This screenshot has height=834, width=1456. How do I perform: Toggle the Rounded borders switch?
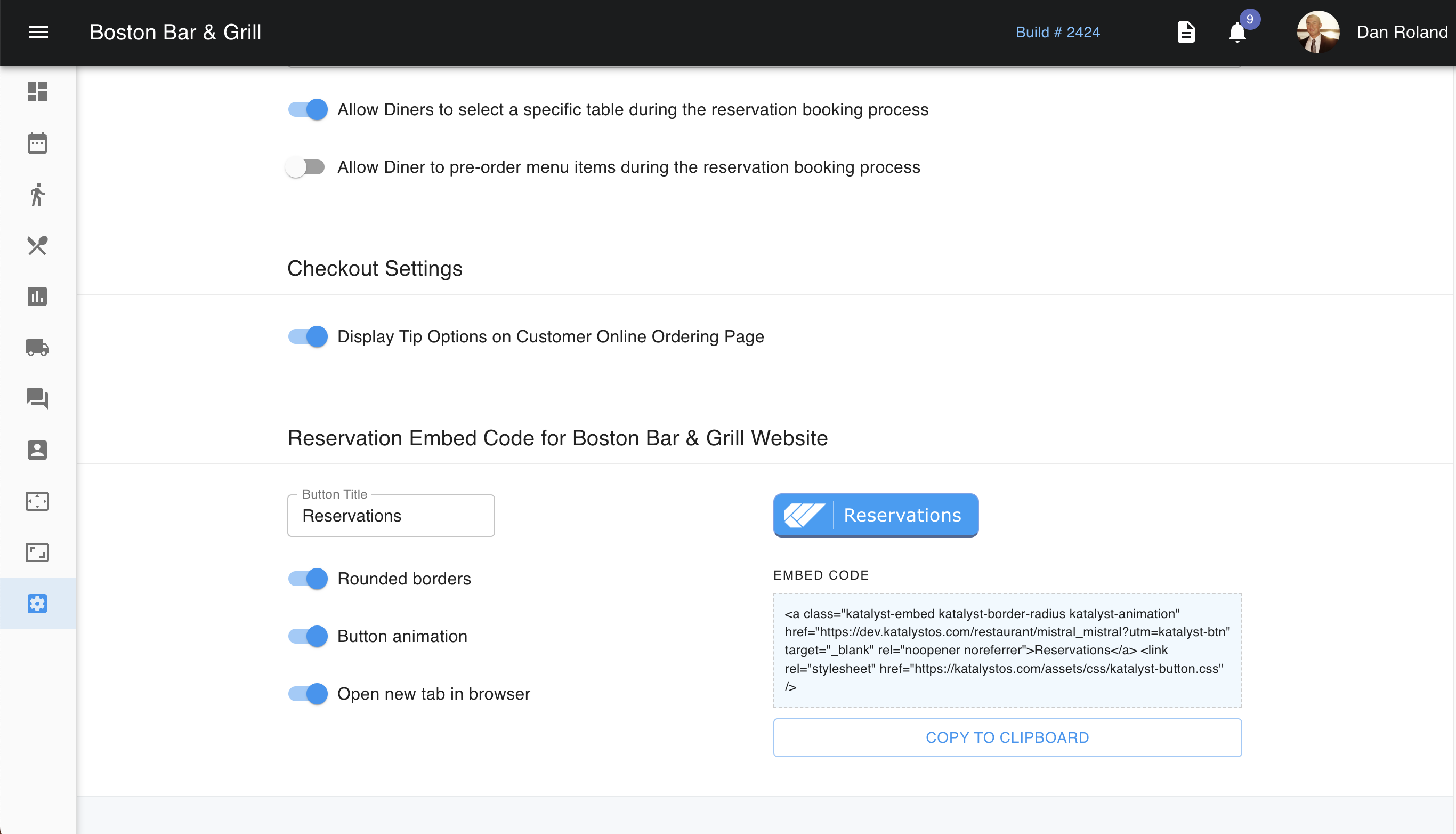pos(308,579)
